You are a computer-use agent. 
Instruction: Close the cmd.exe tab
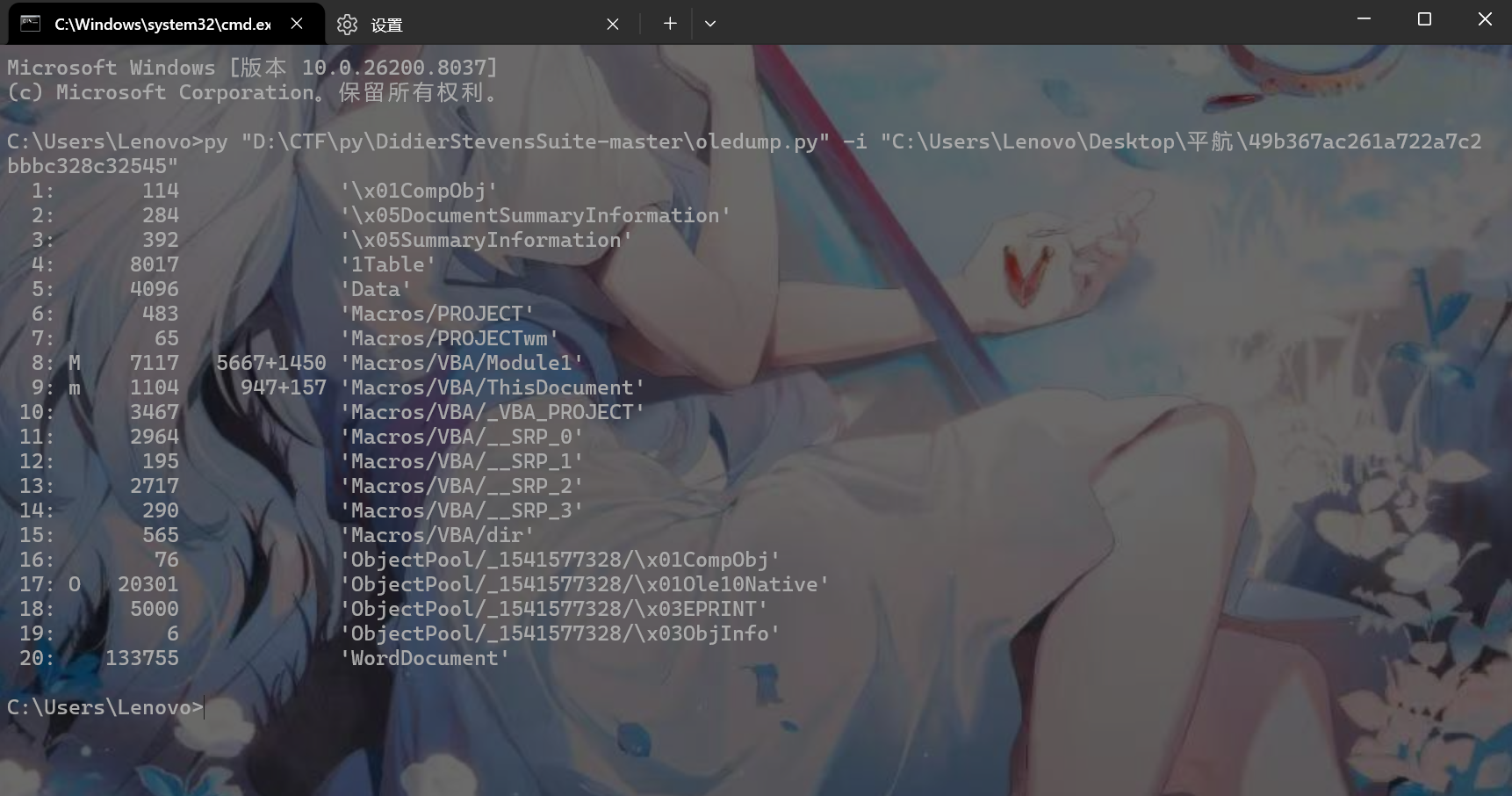297,24
